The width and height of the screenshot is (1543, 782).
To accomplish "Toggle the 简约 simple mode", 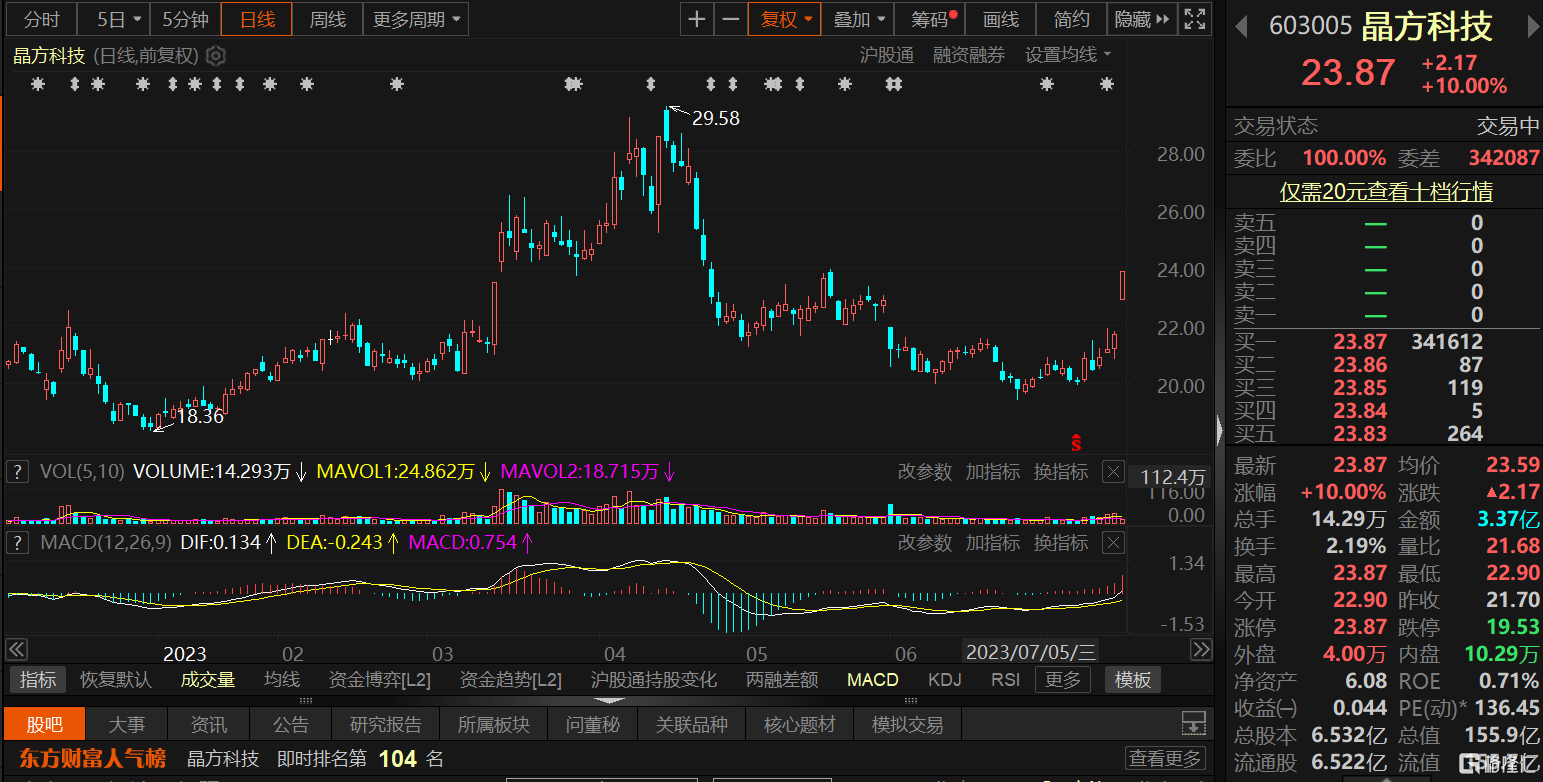I will [1071, 19].
